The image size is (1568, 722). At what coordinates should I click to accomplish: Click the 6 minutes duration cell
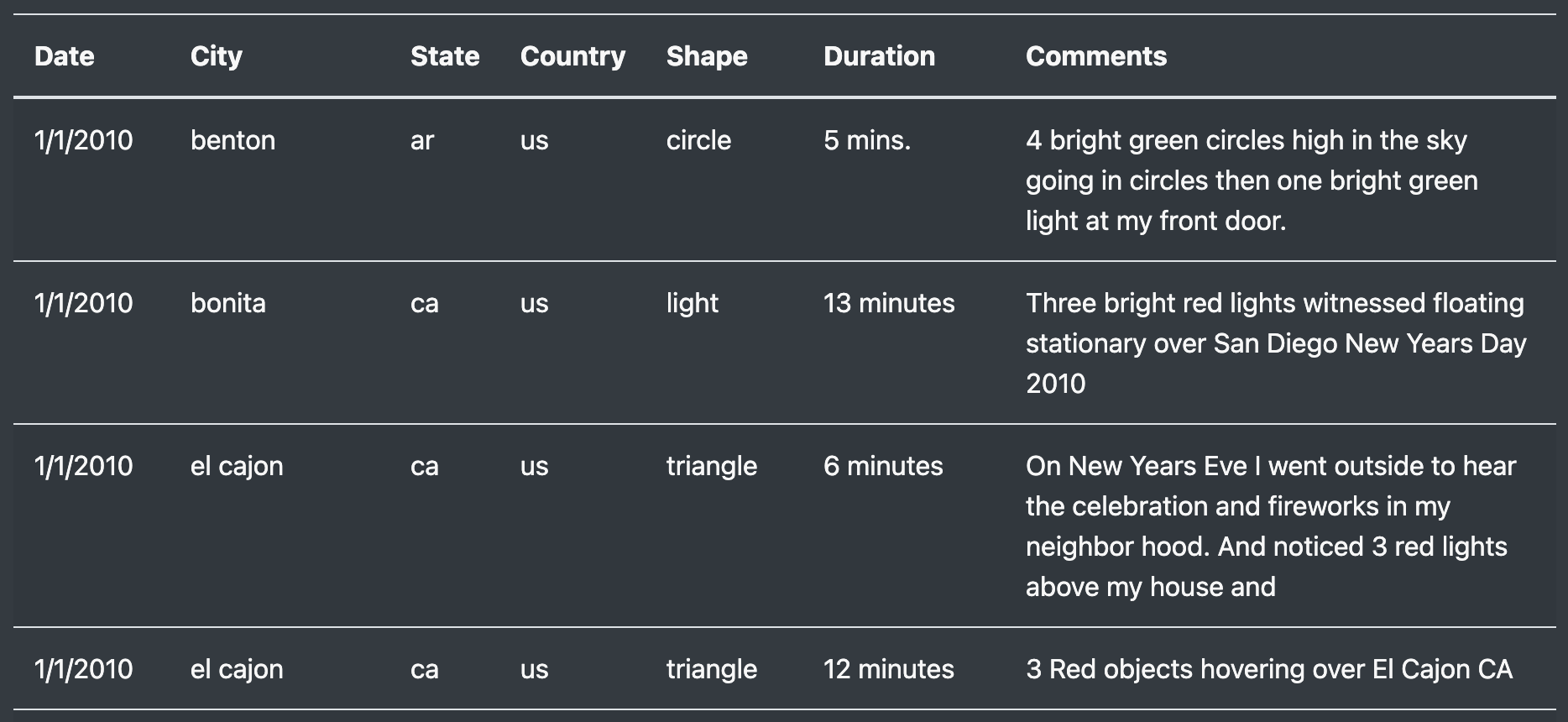(x=883, y=466)
